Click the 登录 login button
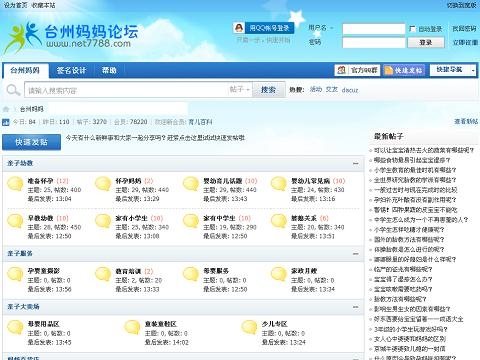 click(426, 42)
